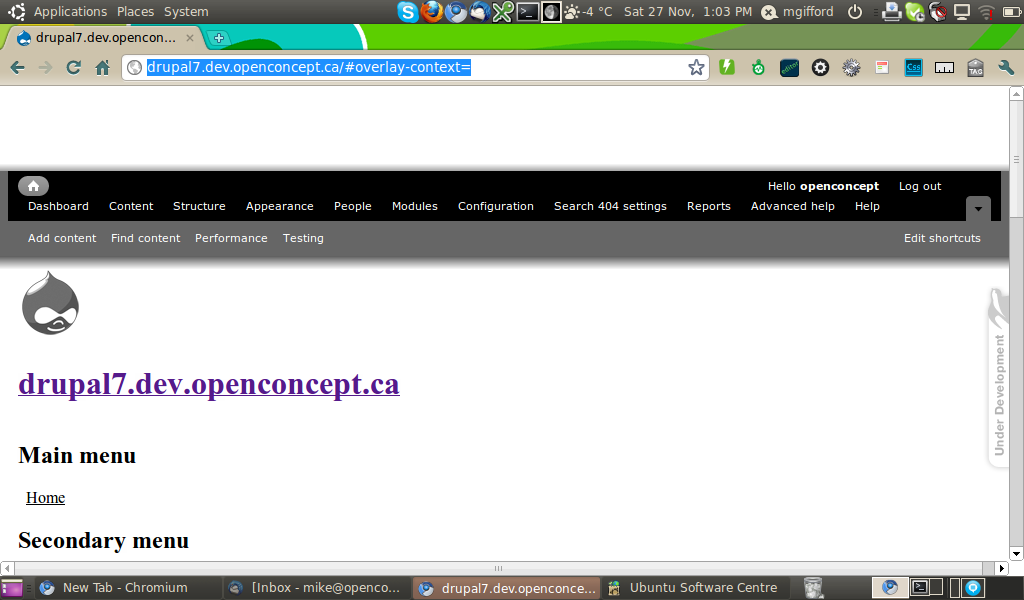Go back with the browser back arrow
The height and width of the screenshot is (600, 1024).
coord(18,67)
